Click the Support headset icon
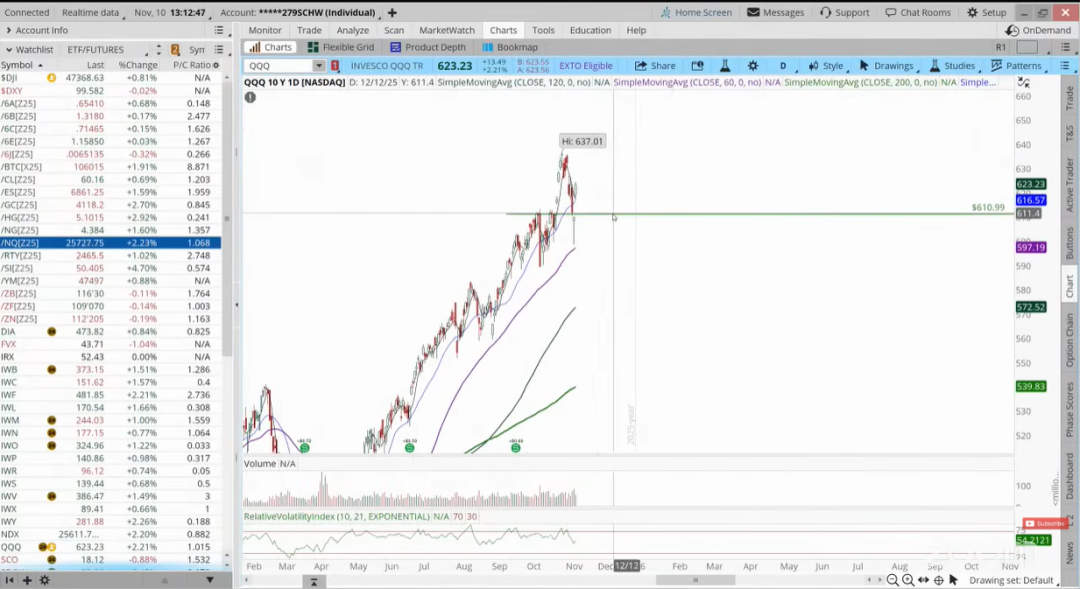This screenshot has width=1080, height=589. click(825, 12)
